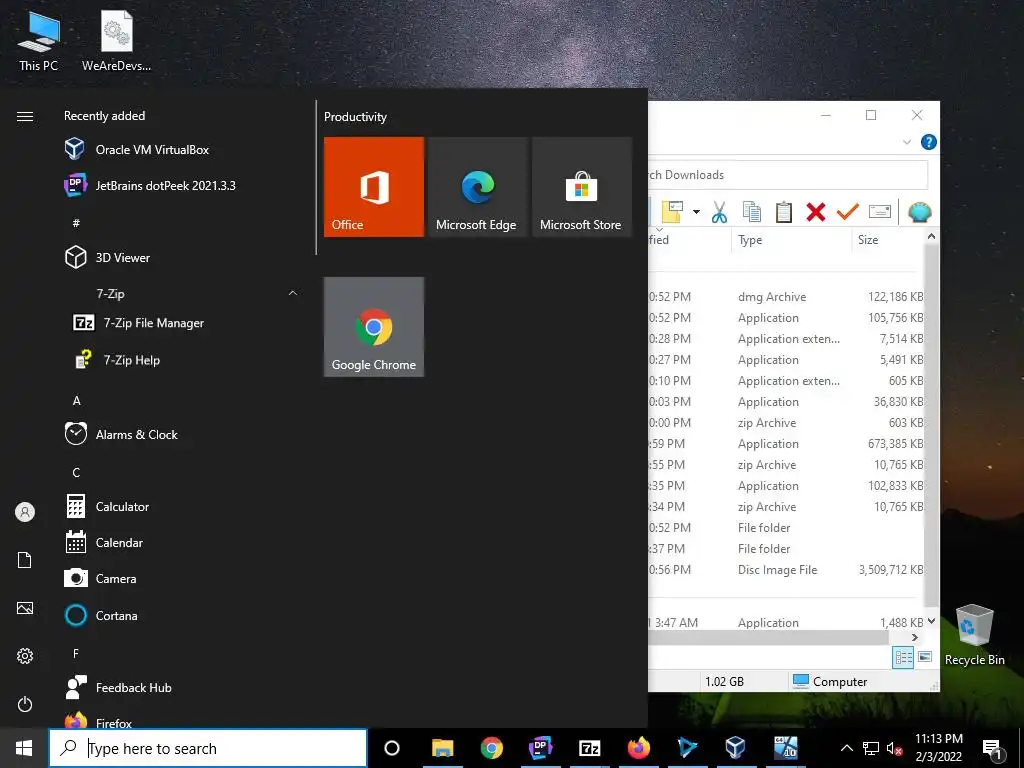Open the Office tile in Productivity group
1024x768 pixels.
374,187
